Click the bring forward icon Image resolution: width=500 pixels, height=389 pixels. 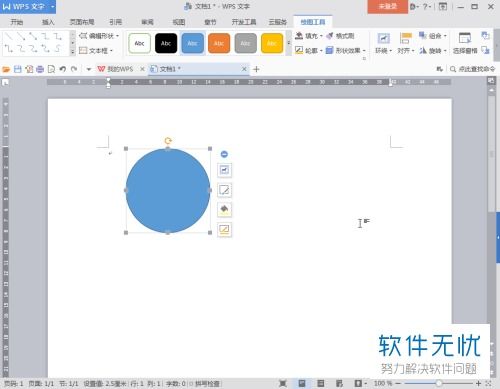(486, 36)
